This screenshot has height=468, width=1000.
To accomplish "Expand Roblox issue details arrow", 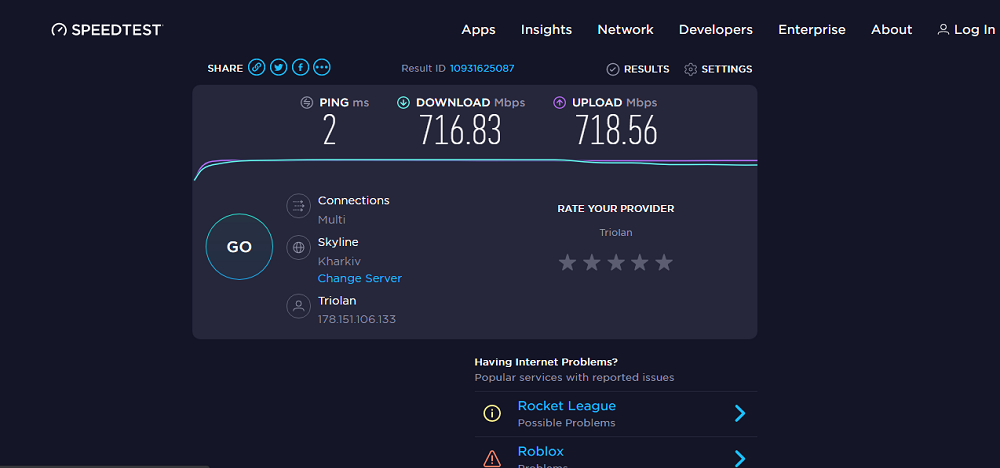I will click(740, 458).
